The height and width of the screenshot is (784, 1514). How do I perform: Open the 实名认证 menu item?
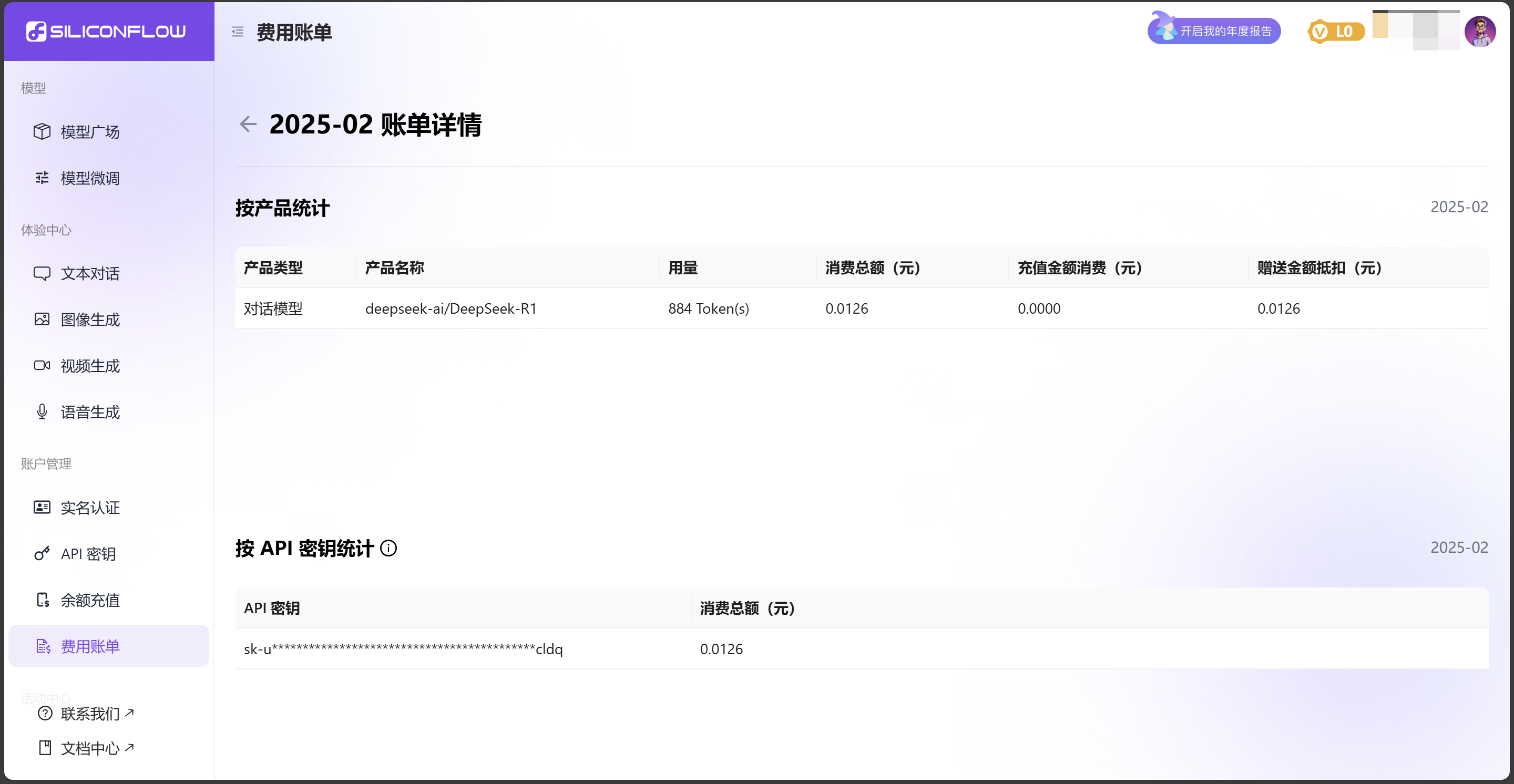(90, 508)
